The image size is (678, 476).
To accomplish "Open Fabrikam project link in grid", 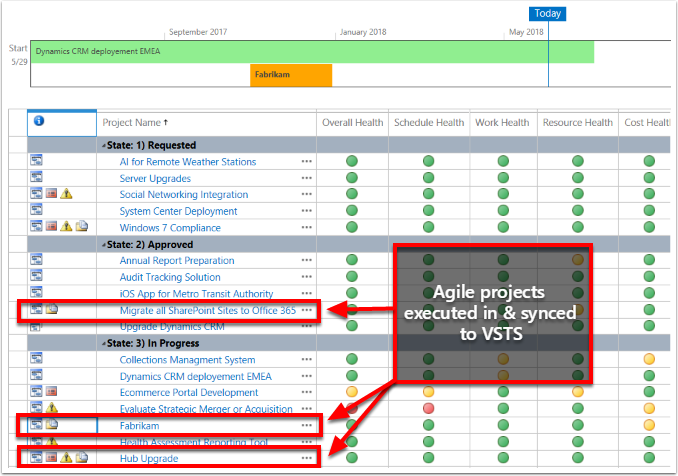I will point(139,426).
